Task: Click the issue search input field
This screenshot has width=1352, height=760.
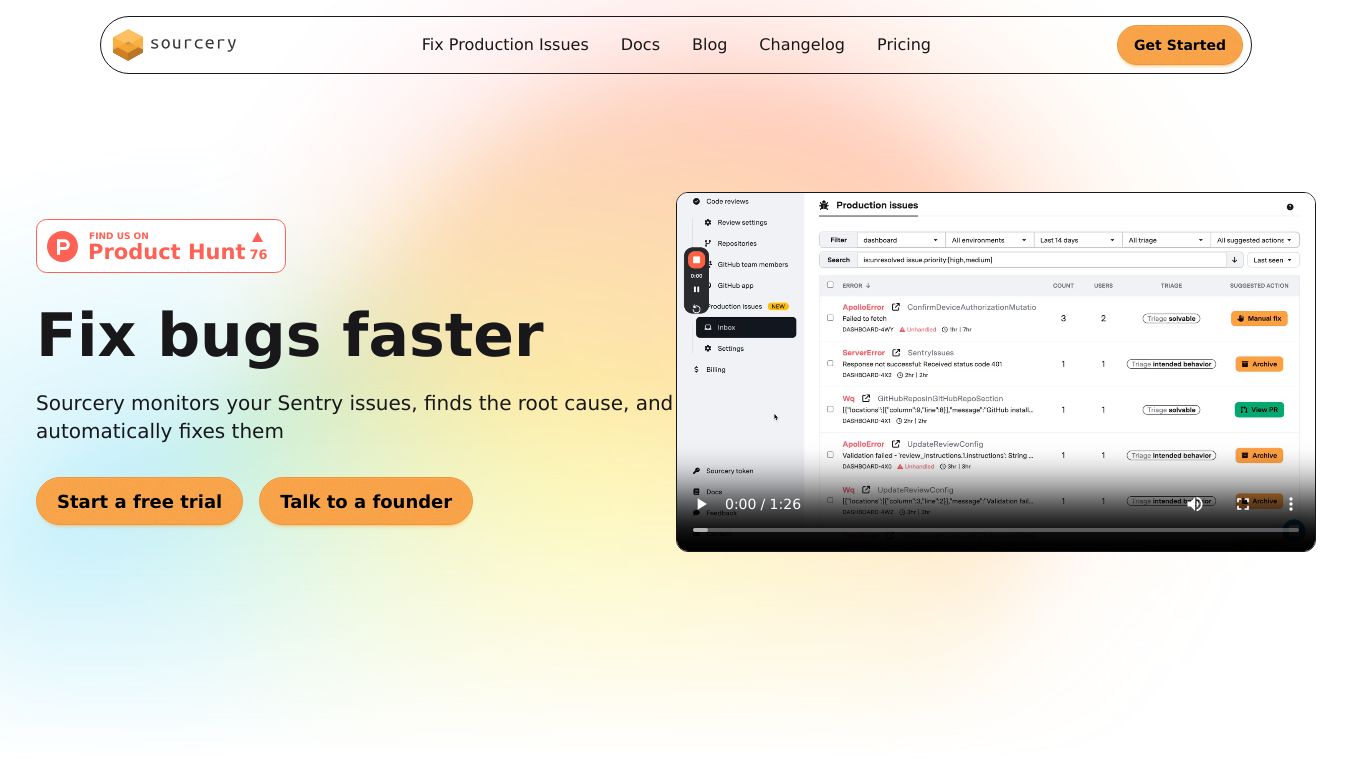Action: 1041,260
